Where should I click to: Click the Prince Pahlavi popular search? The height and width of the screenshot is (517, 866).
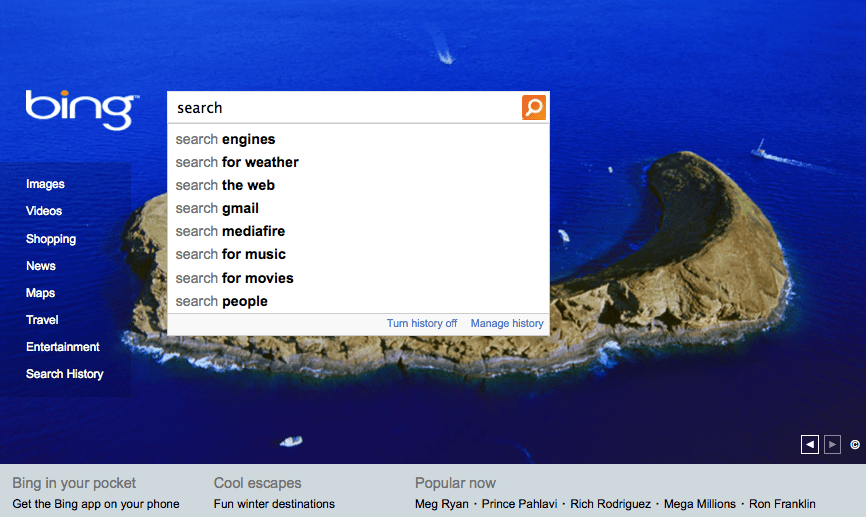[520, 504]
